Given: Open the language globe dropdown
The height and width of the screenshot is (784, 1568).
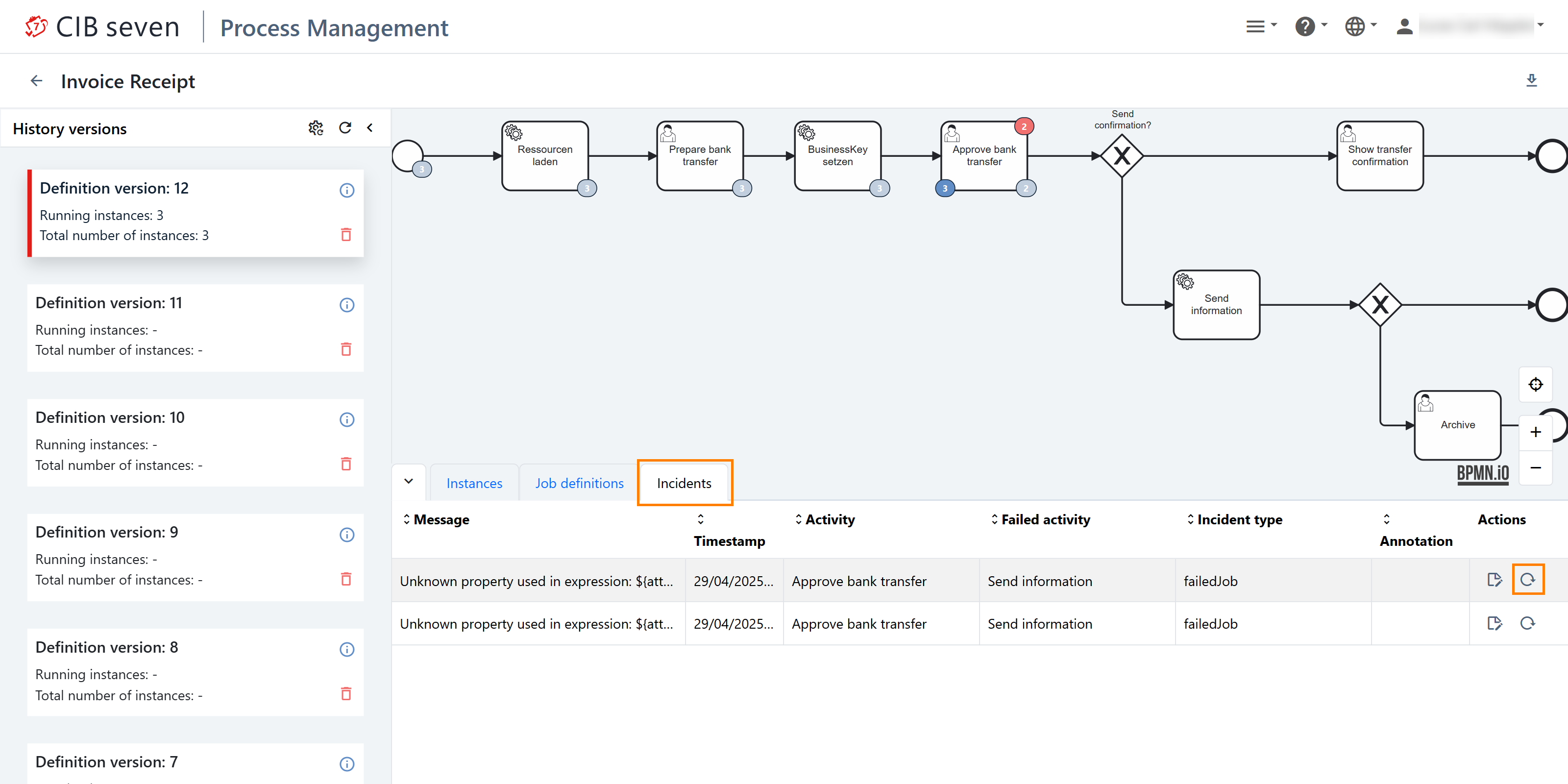Looking at the screenshot, I should tap(1361, 26).
